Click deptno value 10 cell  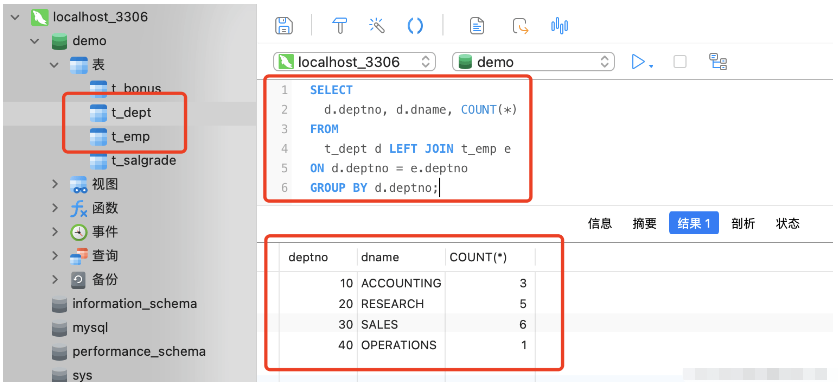click(x=319, y=283)
